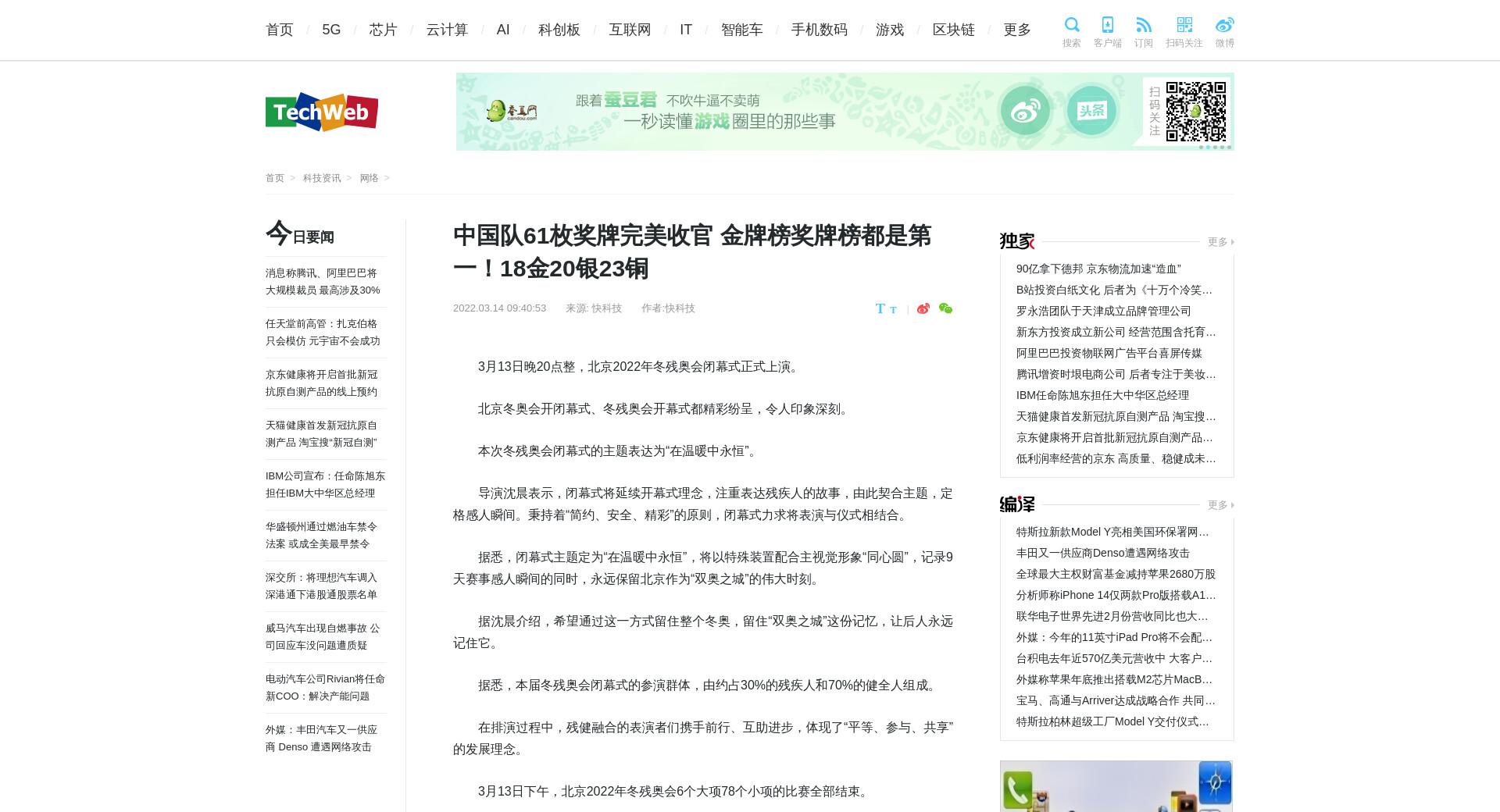The height and width of the screenshot is (812, 1500).
Task: Increase font size with large T
Action: [880, 308]
